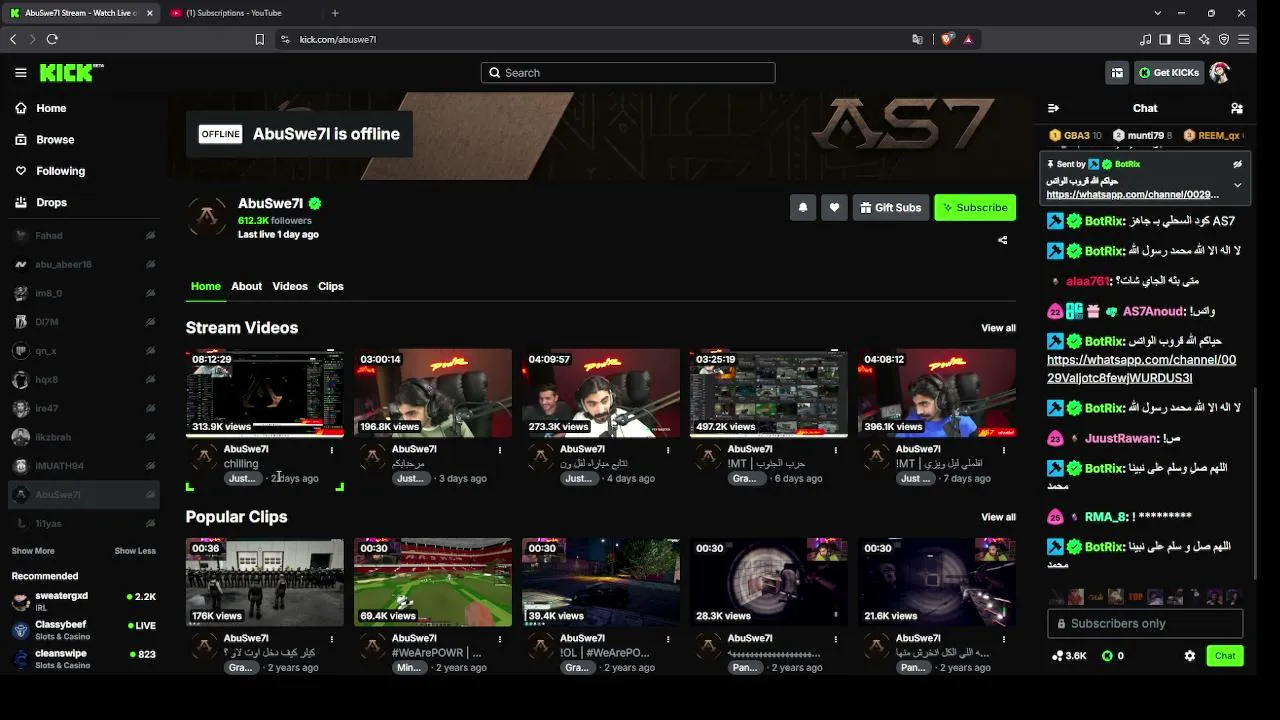Switch to the Videos tab
This screenshot has width=1280, height=720.
290,286
